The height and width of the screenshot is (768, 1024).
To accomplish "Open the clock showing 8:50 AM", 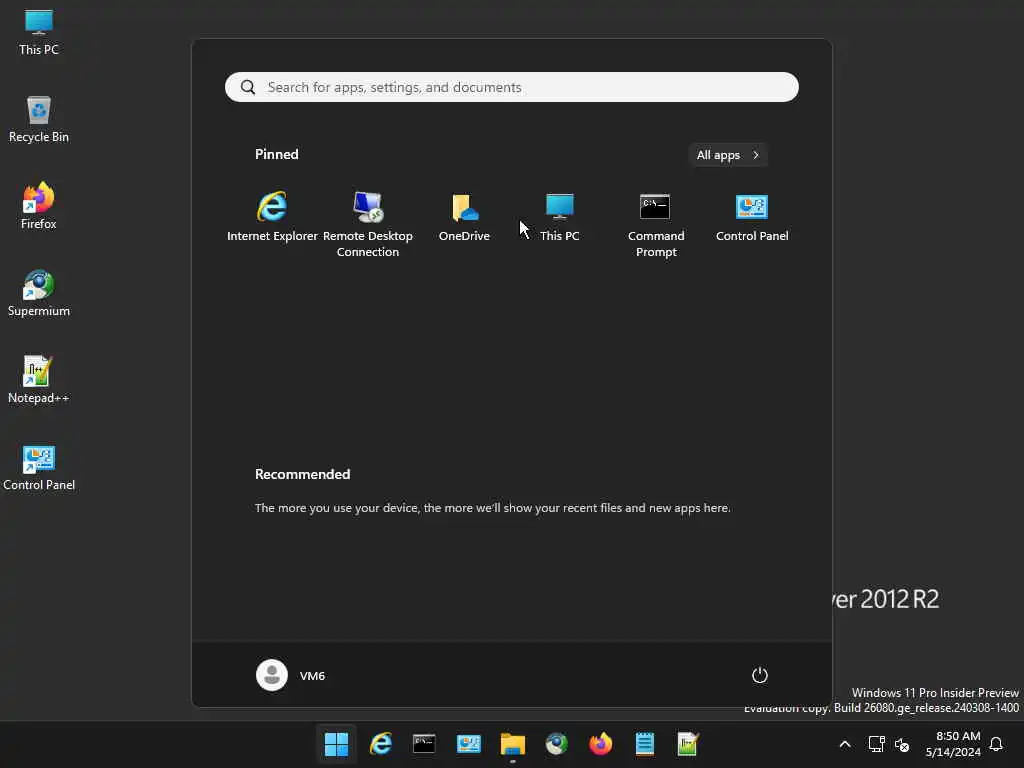I will [953, 744].
